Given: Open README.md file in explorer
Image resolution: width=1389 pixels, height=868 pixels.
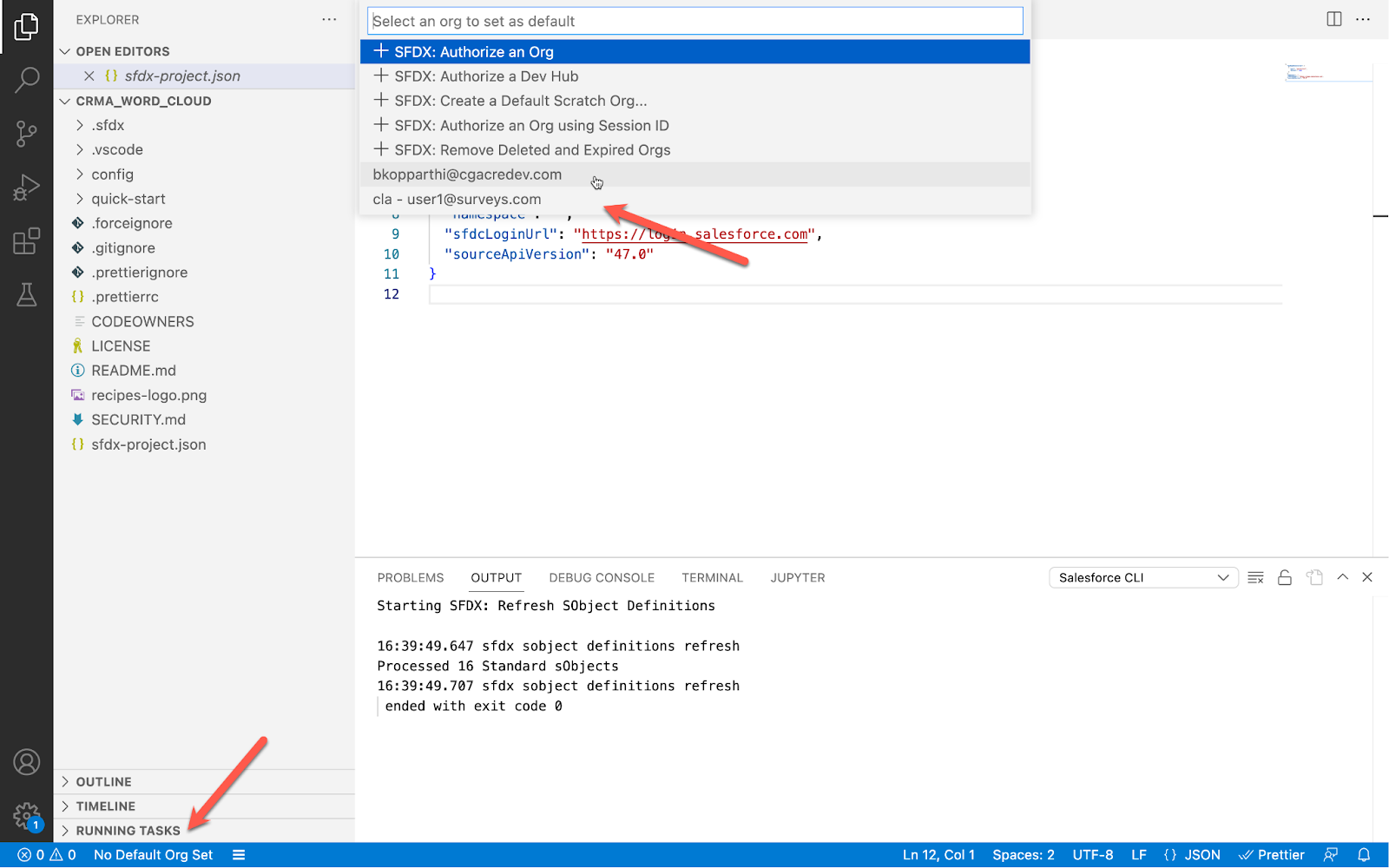Looking at the screenshot, I should [x=204, y=371].
